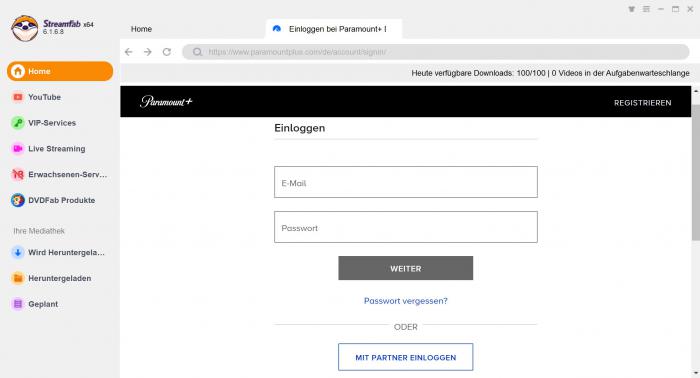Click the pink Live Streaming camera icon
Viewport: 700px width, 378px height.
[17, 149]
